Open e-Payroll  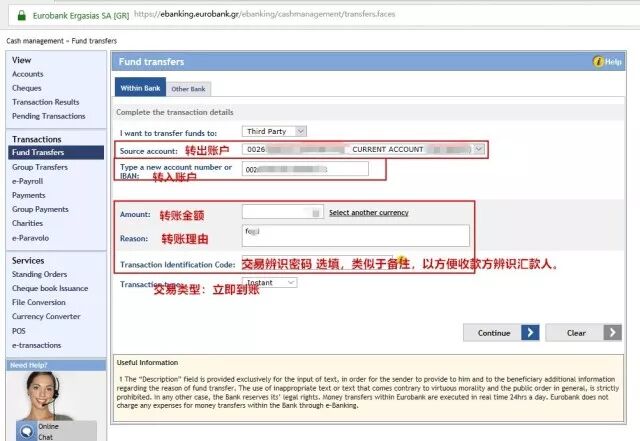(27, 181)
